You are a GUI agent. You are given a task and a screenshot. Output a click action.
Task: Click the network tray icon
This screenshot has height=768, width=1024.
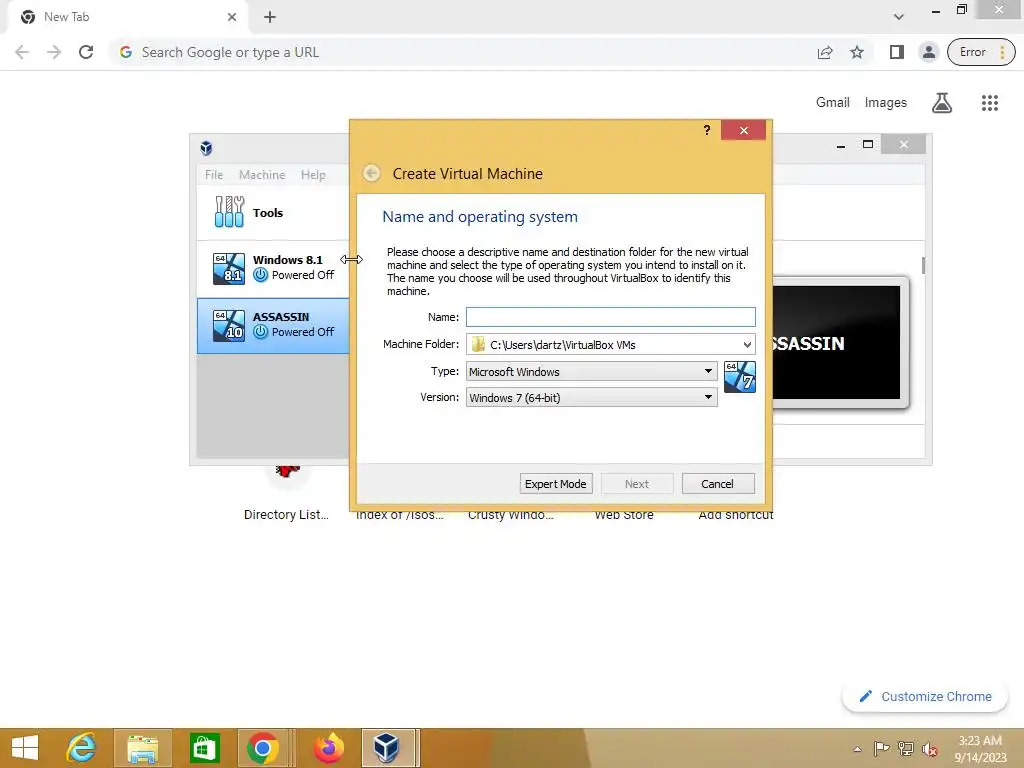[x=906, y=749]
